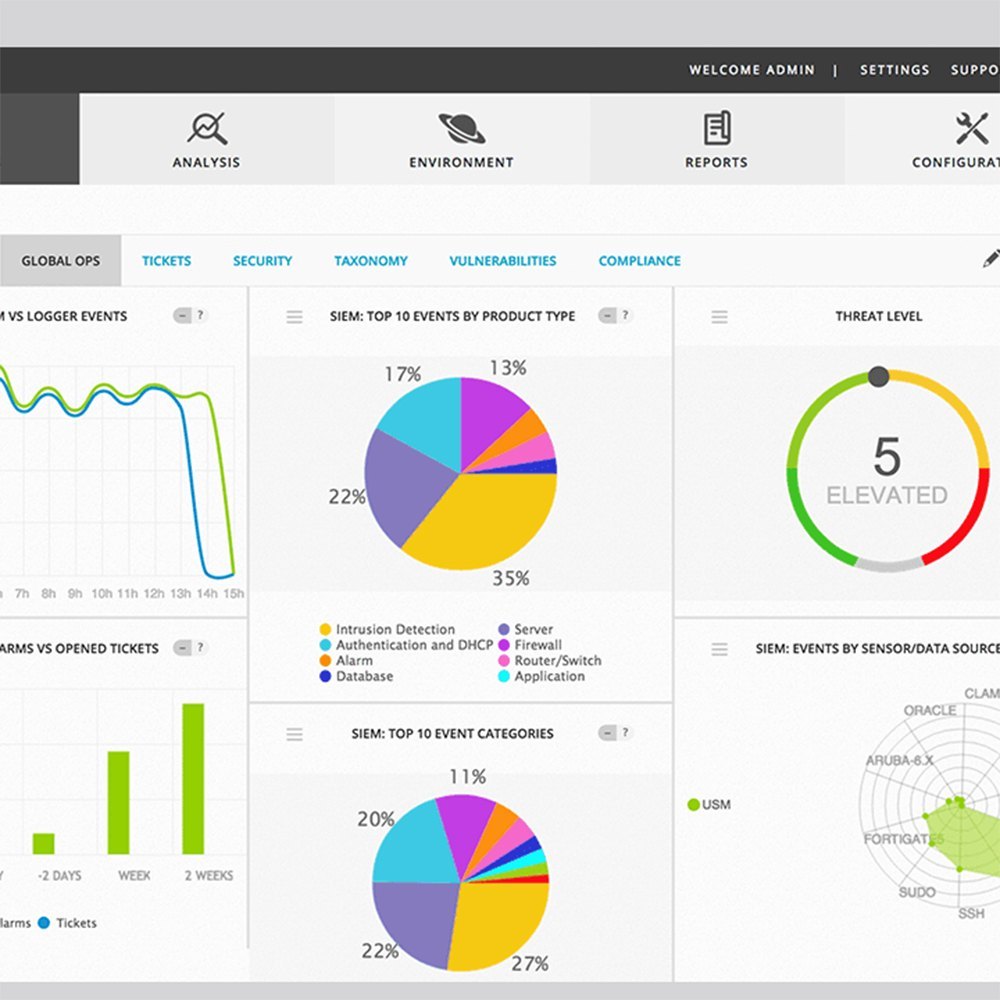This screenshot has width=1000, height=1000.
Task: Open the Environment planet icon
Action: point(461,128)
